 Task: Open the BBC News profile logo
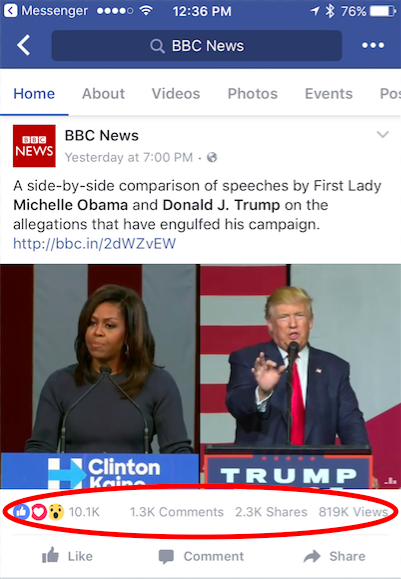[x=34, y=146]
